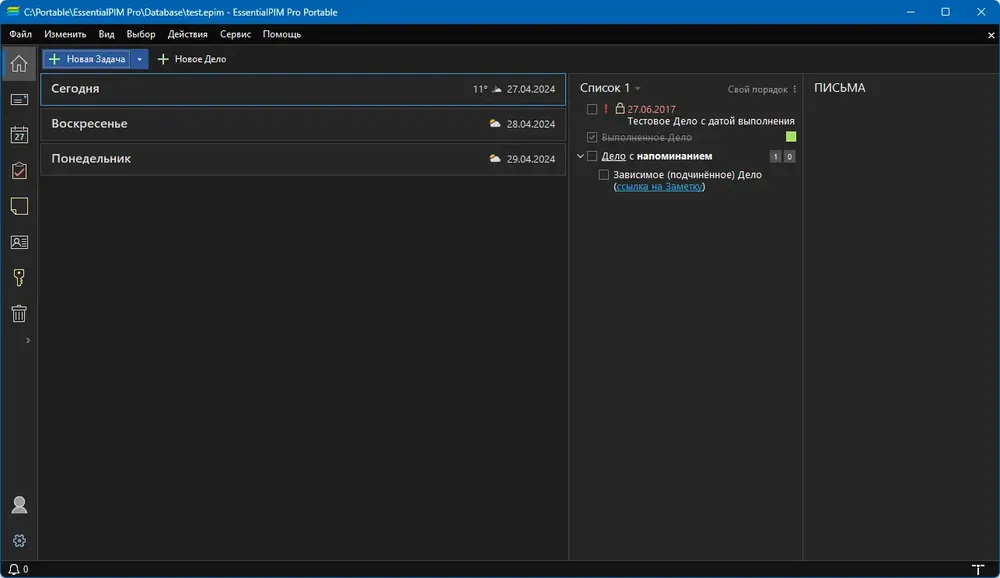The image size is (1000, 578).
Task: Open the Notes module icon in sidebar
Action: coord(19,206)
